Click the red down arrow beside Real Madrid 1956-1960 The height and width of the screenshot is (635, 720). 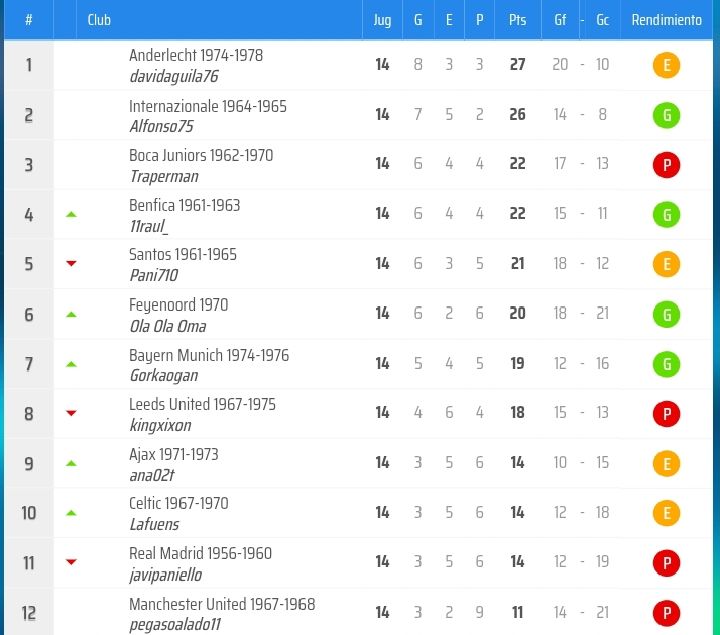(x=71, y=562)
